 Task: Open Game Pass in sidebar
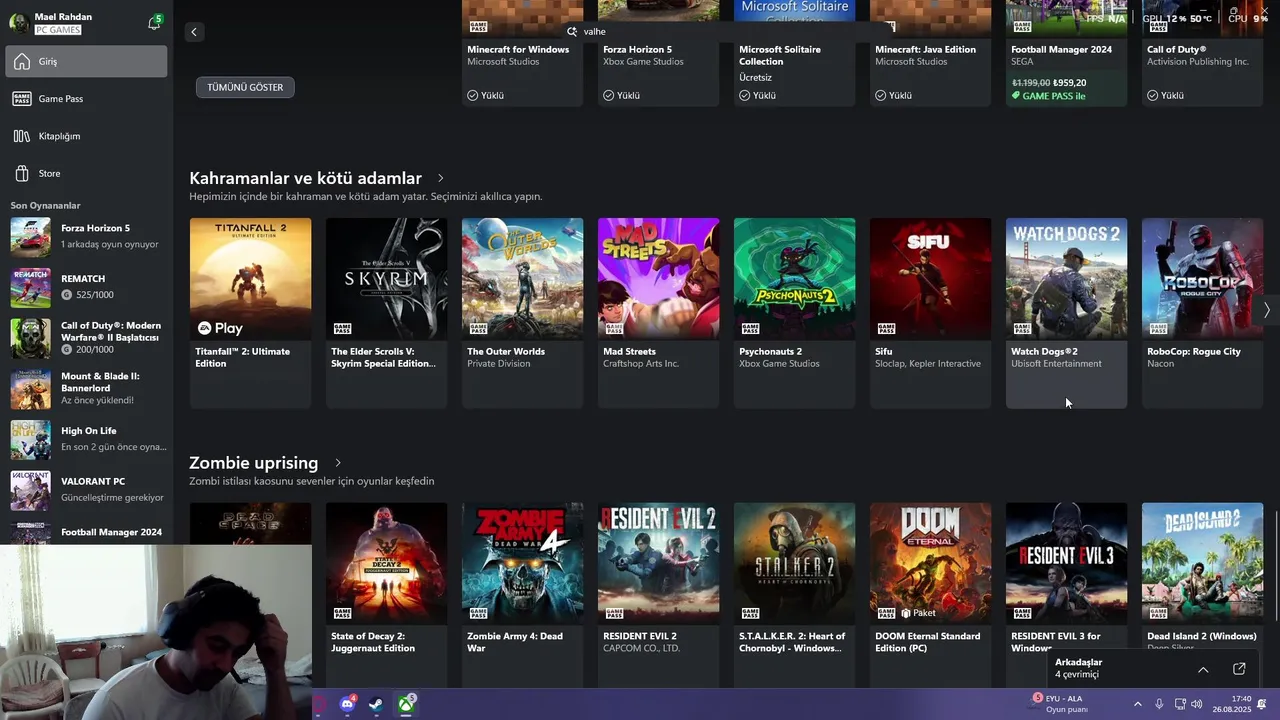coord(85,99)
